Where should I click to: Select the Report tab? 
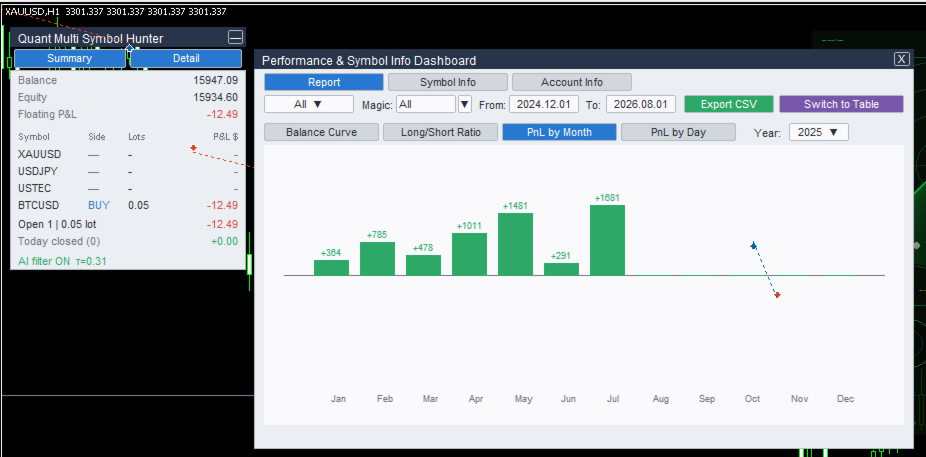click(324, 82)
